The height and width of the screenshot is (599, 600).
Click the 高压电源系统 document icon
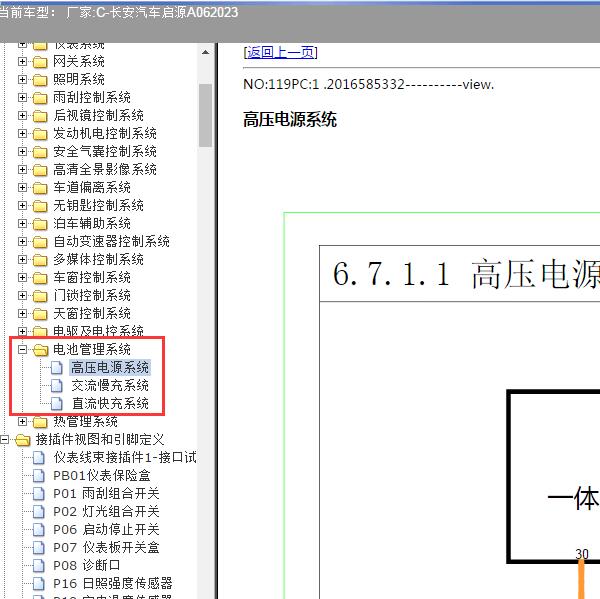point(57,367)
